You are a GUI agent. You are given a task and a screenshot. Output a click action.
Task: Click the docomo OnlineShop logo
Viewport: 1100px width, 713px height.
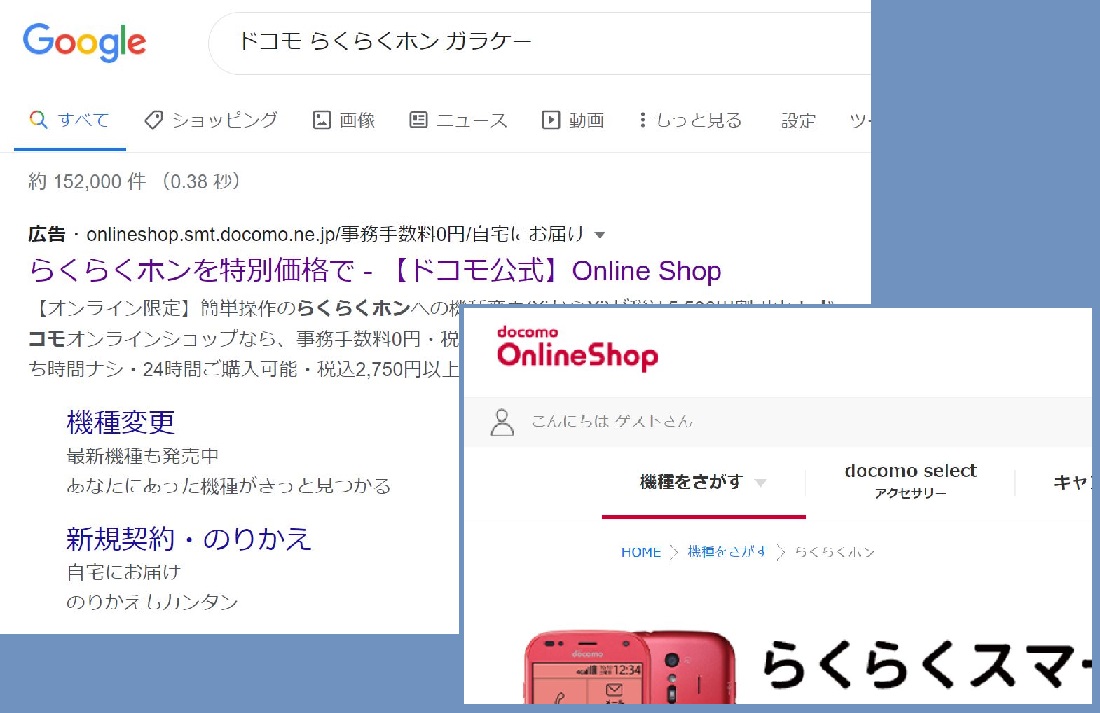tap(577, 347)
